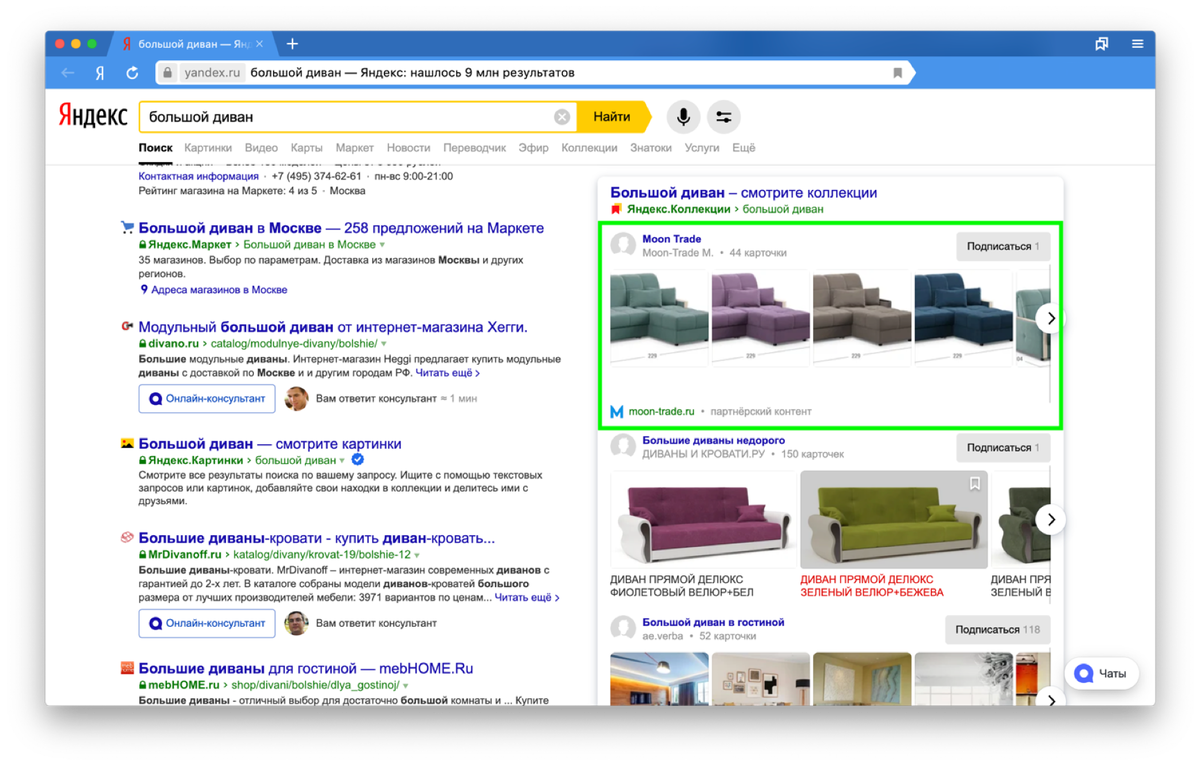The height and width of the screenshot is (764, 1200).
Task: Open the browser hamburger menu
Action: [1137, 44]
